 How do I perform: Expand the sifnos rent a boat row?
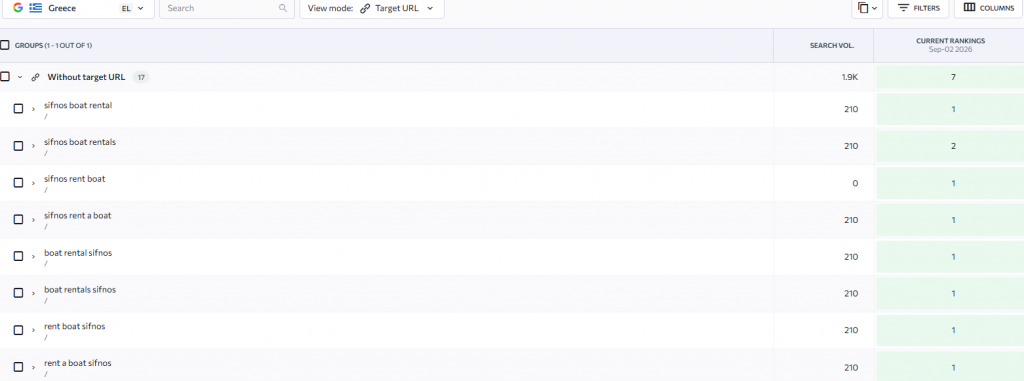(33, 220)
